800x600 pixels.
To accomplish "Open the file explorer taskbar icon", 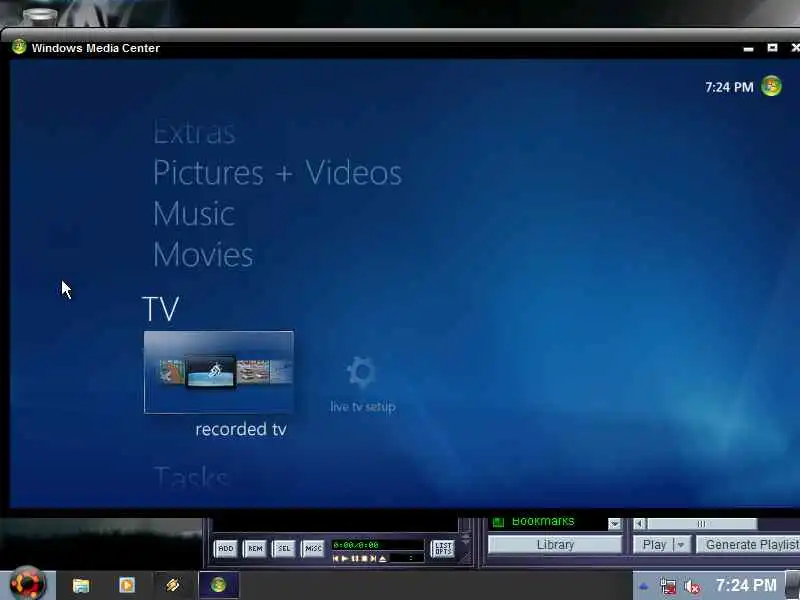I will point(81,585).
